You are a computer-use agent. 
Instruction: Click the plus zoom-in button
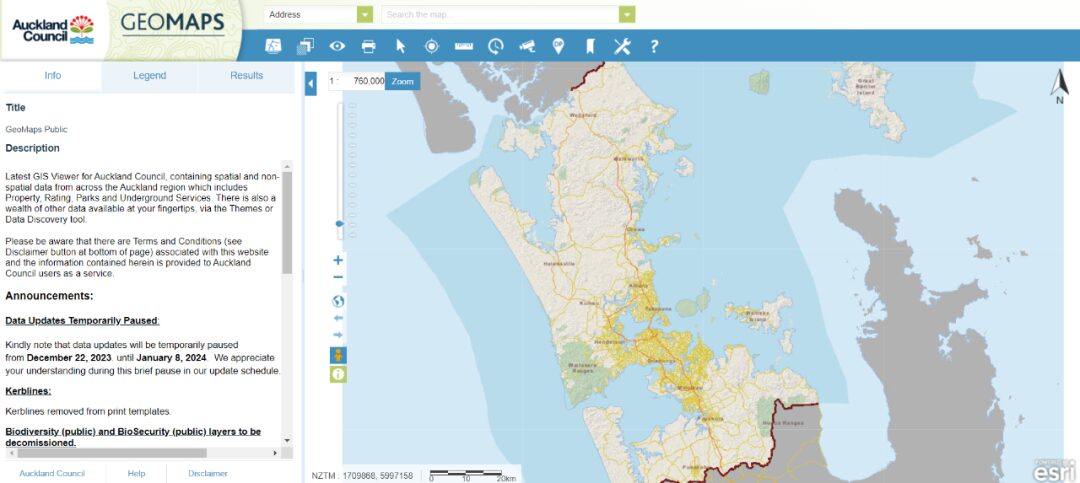[x=338, y=260]
